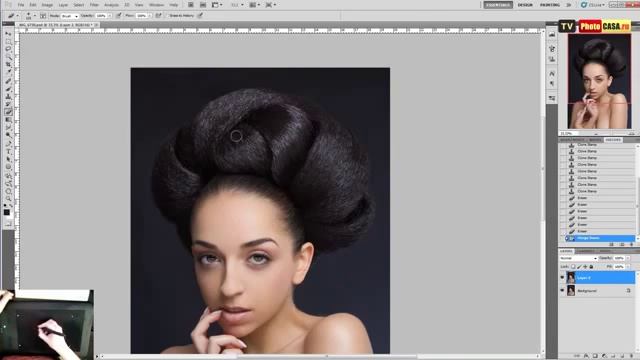Select the Pen tool
The height and width of the screenshot is (360, 640).
pyautogui.click(x=8, y=144)
